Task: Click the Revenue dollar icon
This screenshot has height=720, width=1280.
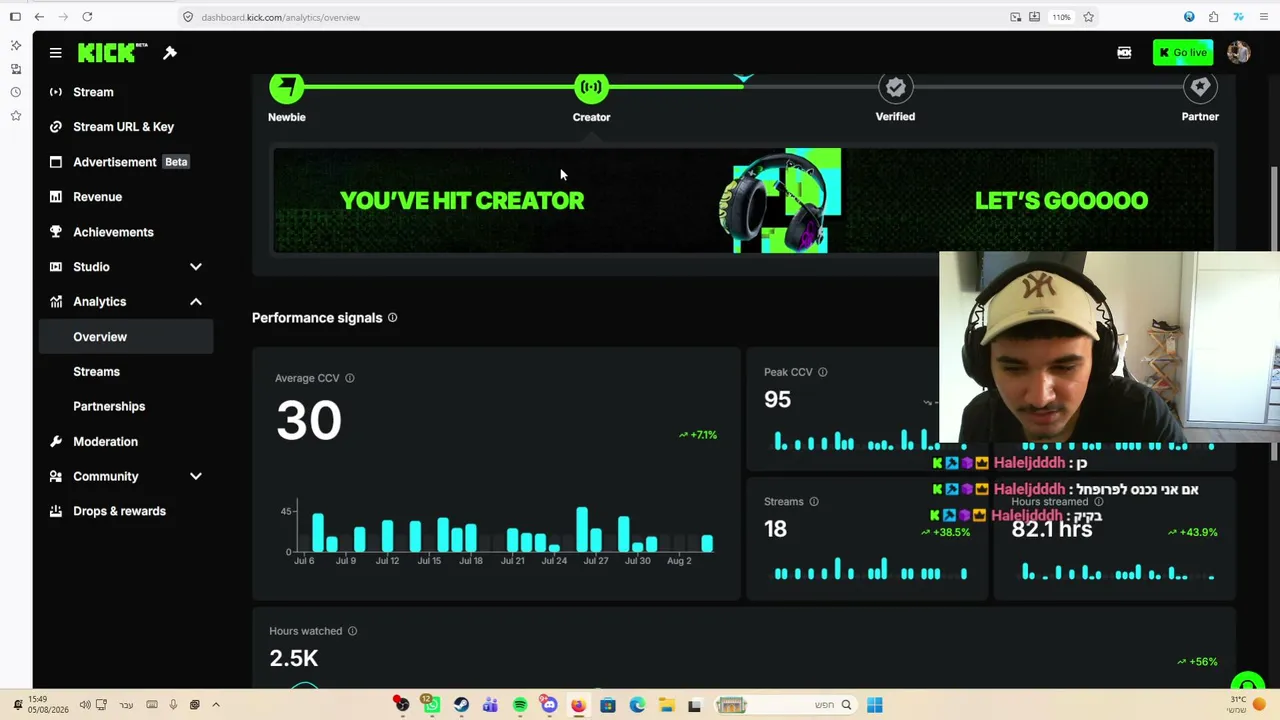Action: point(56,197)
